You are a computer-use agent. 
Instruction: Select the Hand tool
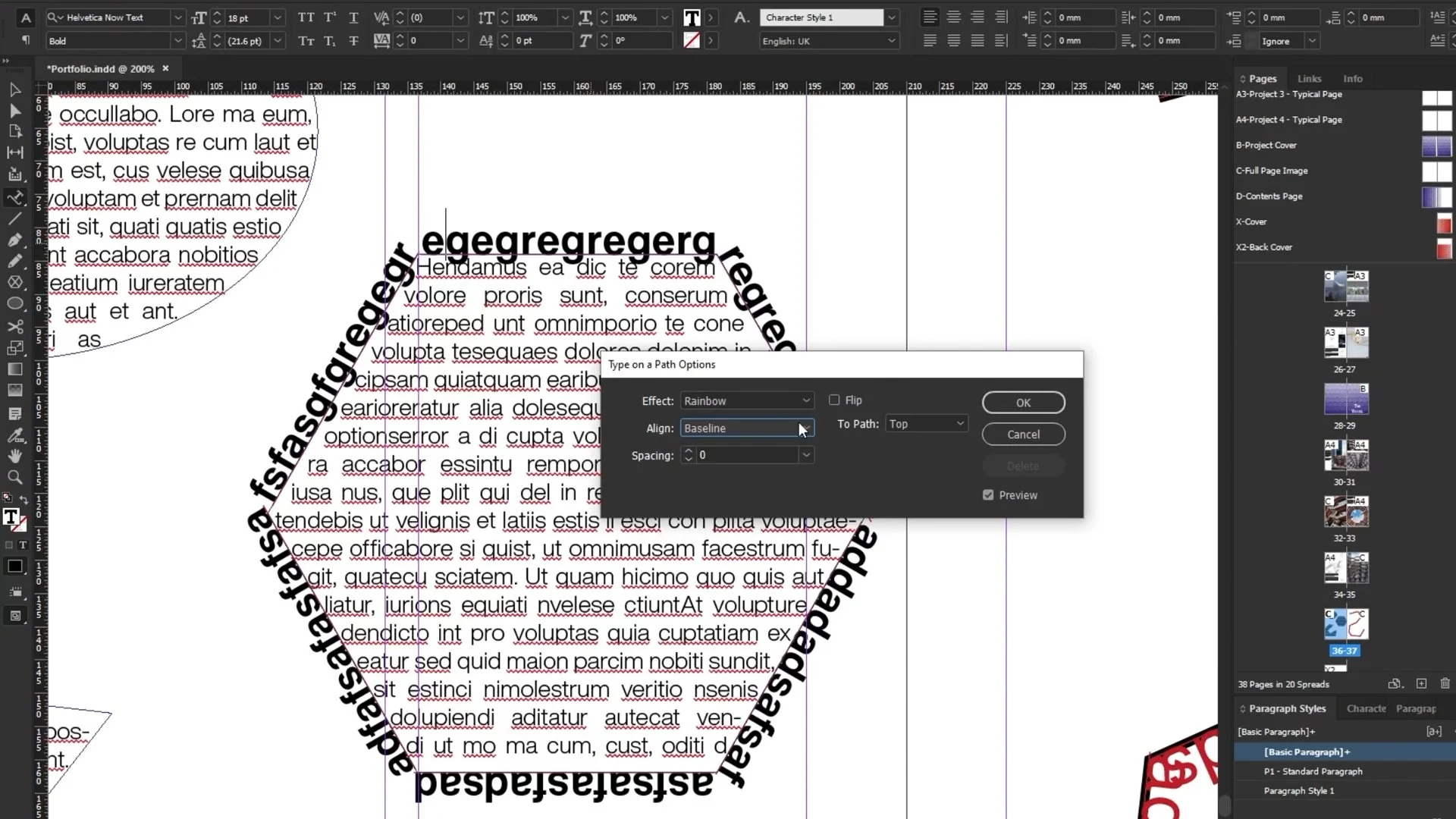[x=14, y=456]
